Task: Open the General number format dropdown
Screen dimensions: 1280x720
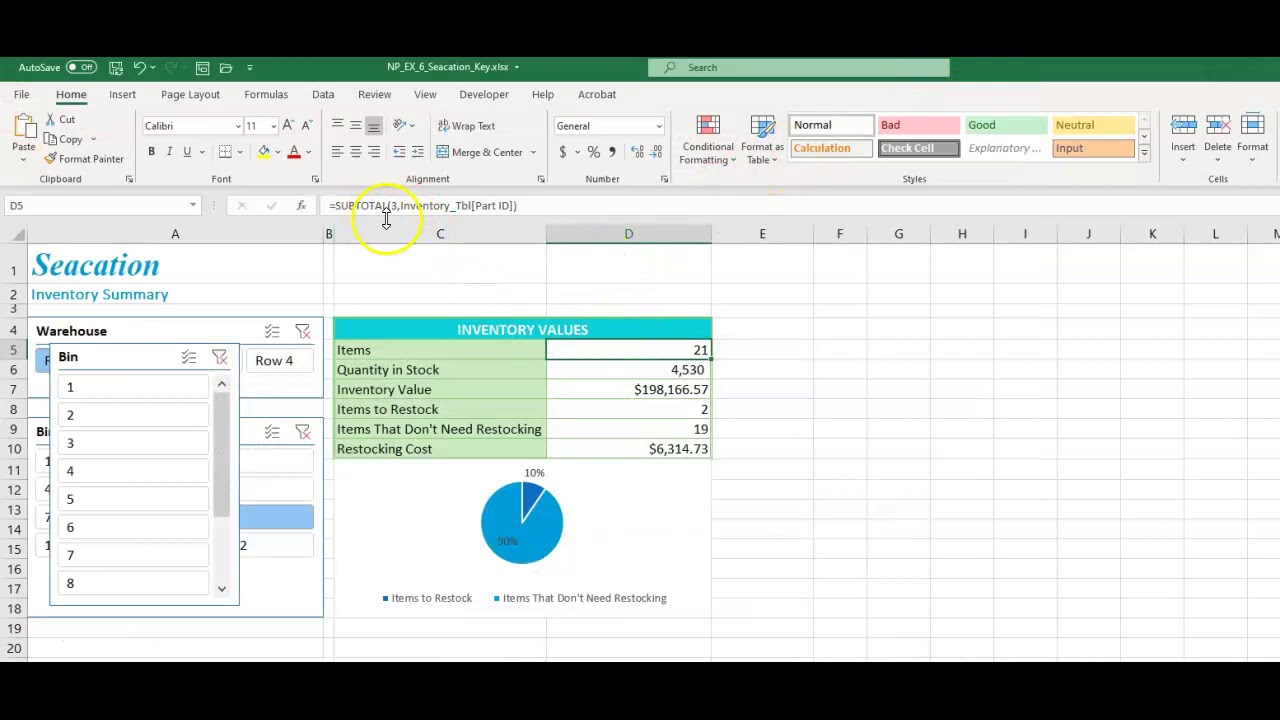Action: [659, 126]
